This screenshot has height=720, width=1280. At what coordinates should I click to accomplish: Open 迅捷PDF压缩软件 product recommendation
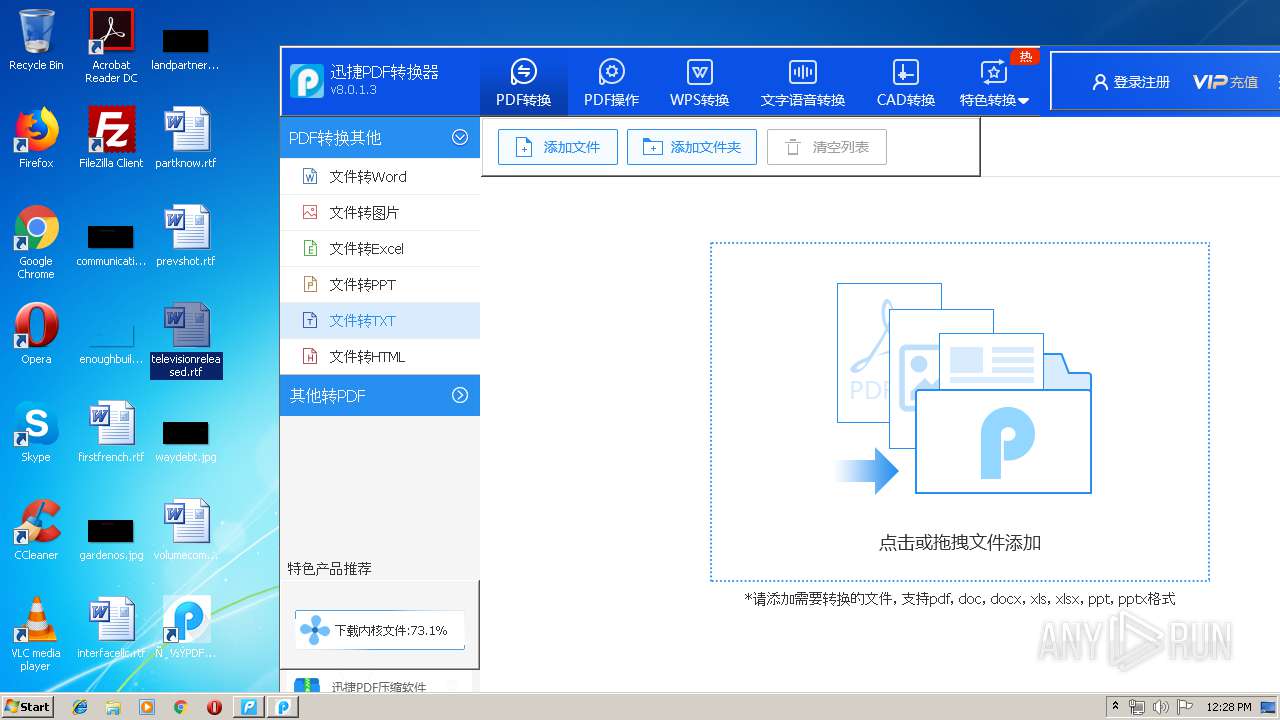tap(378, 687)
